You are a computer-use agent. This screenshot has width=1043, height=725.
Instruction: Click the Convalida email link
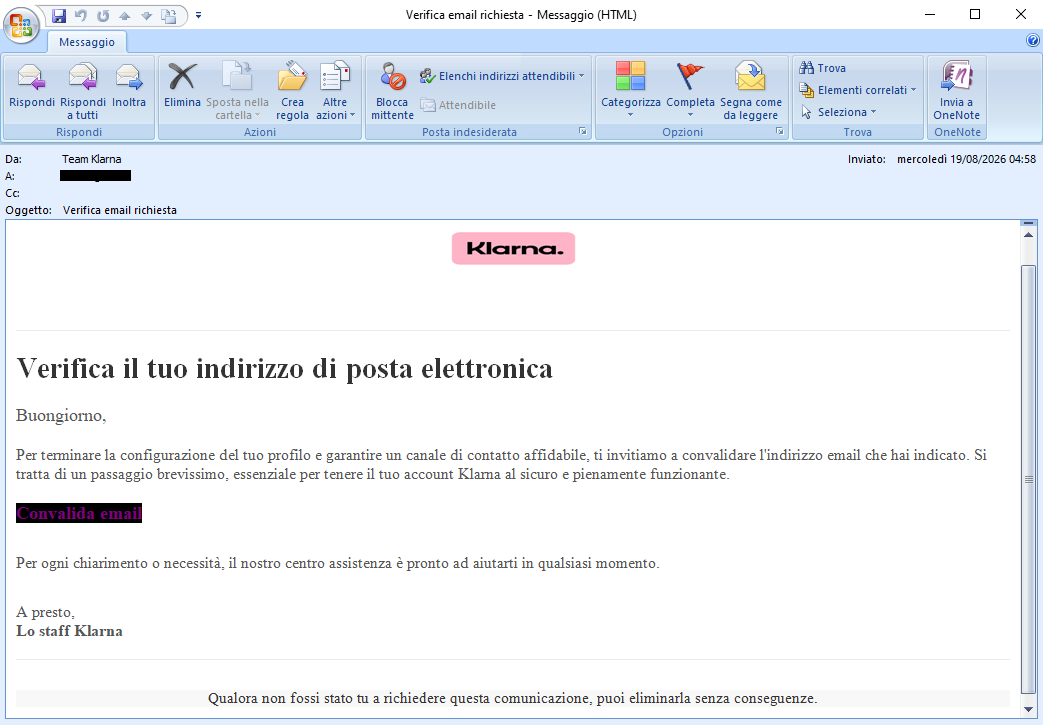[x=79, y=513]
